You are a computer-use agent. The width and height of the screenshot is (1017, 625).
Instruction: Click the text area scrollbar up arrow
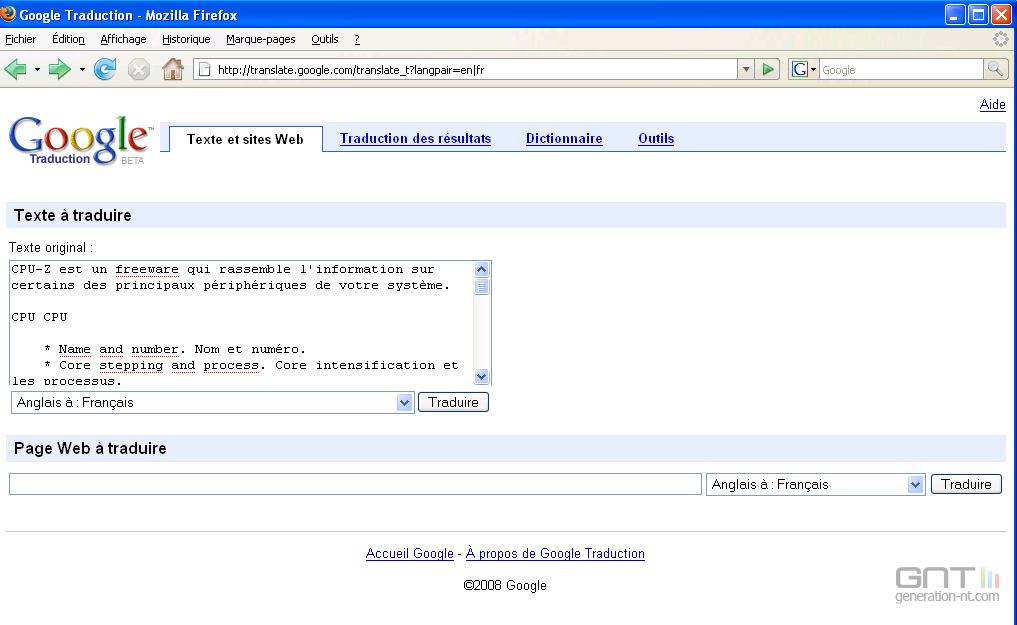(x=481, y=269)
